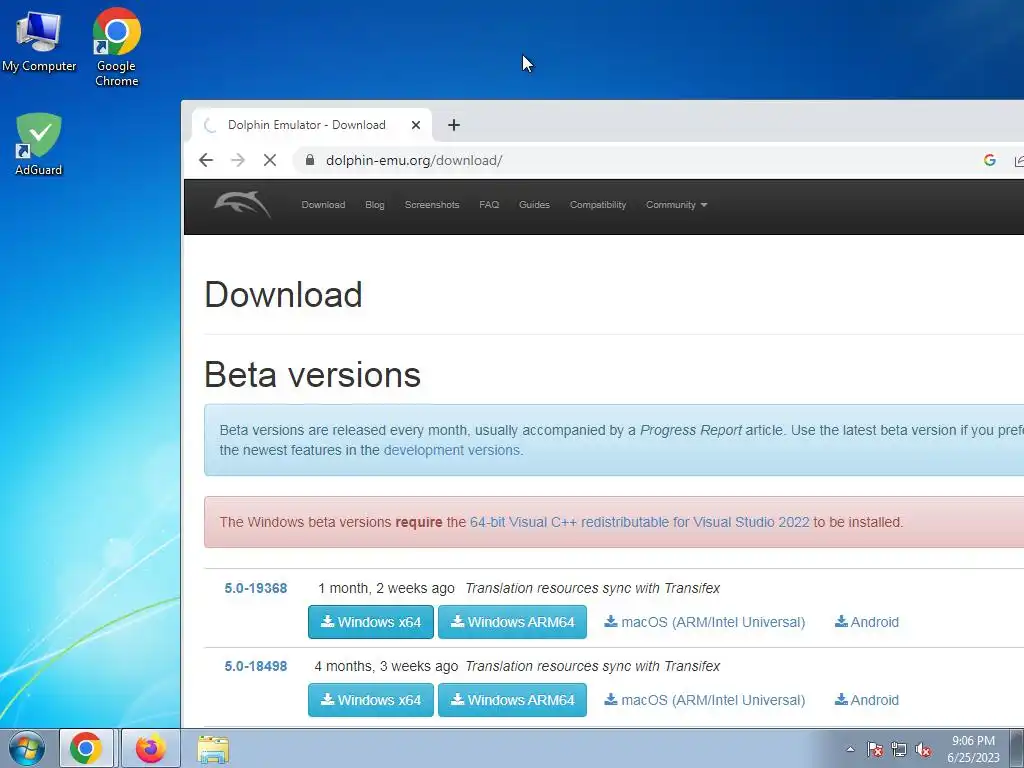The image size is (1024, 768).
Task: Close the Dolphin Emulator tab
Action: pyautogui.click(x=416, y=125)
